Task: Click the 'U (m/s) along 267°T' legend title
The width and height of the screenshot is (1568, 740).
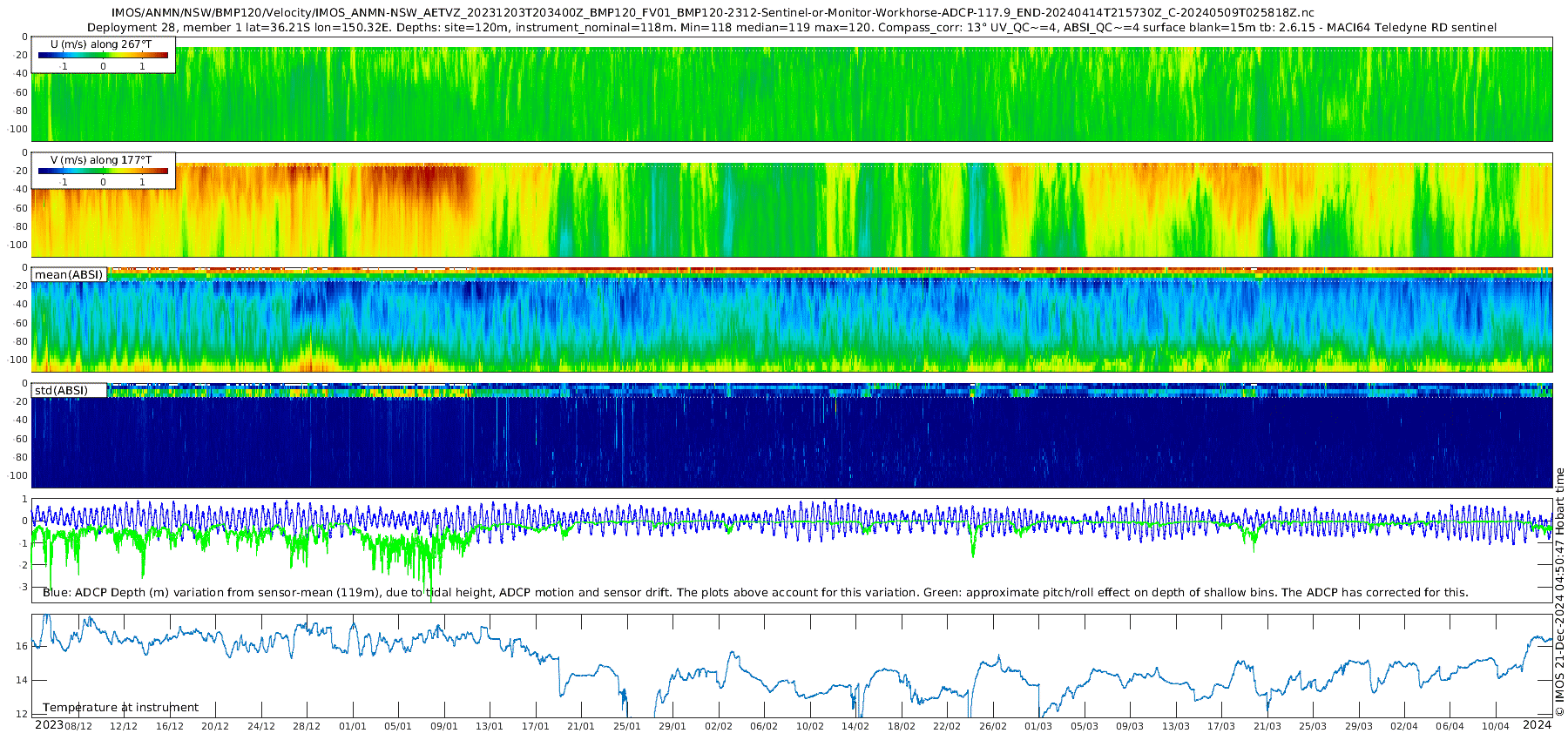Action: 101,44
